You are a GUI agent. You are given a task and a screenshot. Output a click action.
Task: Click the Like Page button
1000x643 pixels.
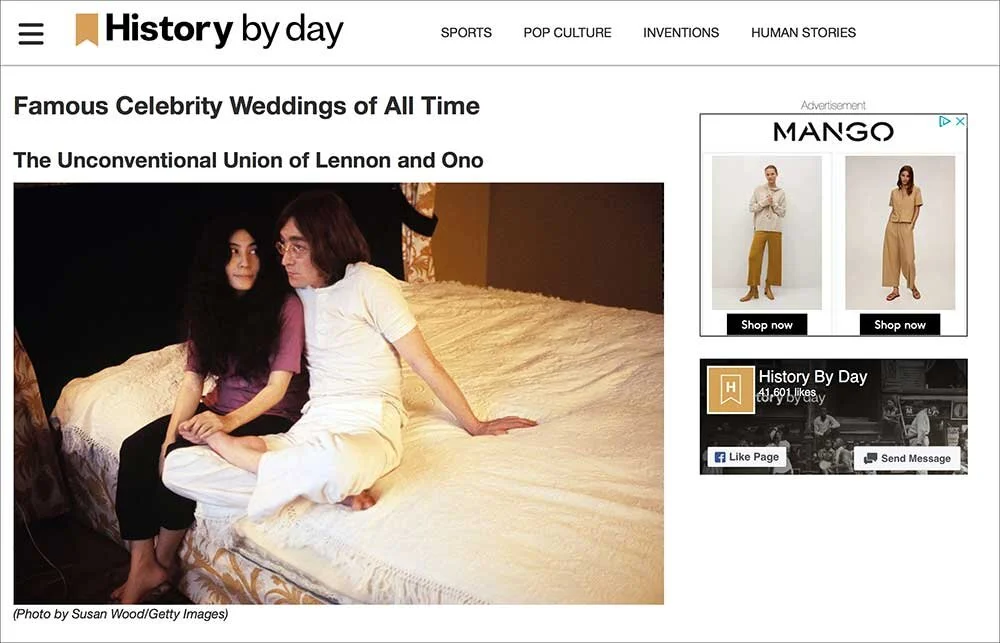click(x=747, y=457)
